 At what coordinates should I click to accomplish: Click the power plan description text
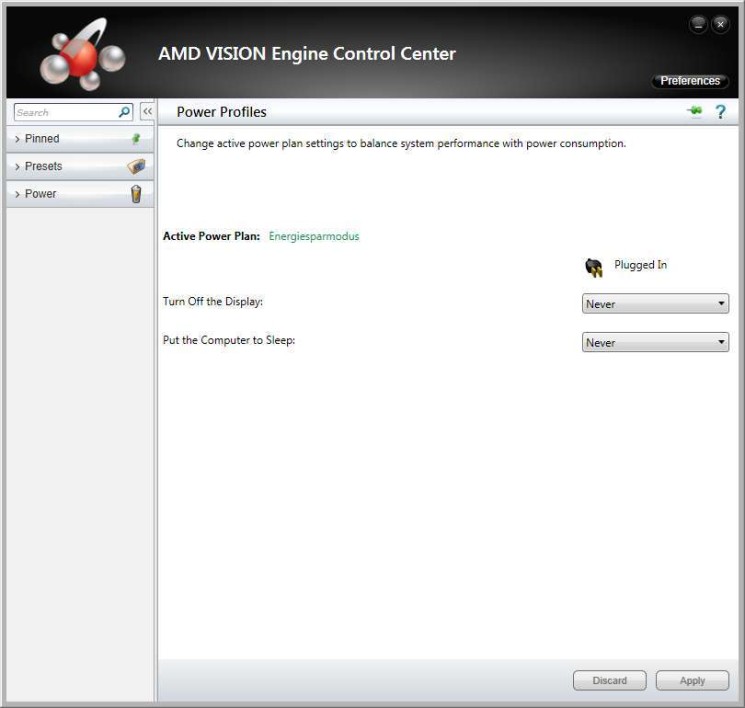(x=401, y=144)
